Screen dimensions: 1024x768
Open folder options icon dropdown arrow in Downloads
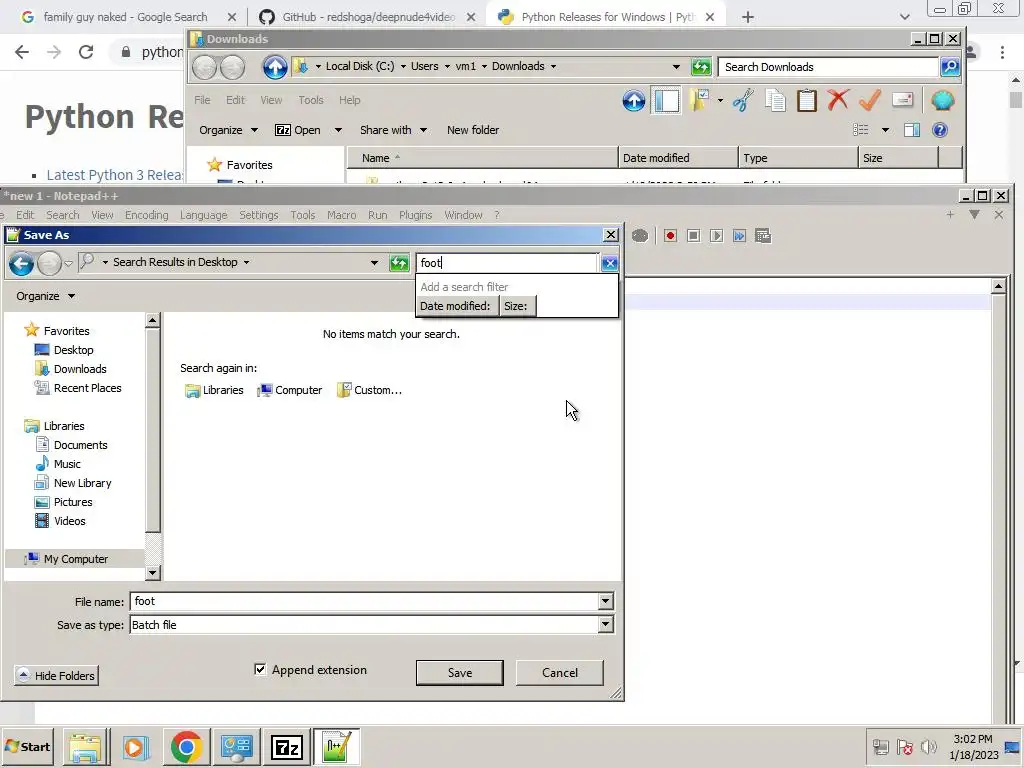(x=720, y=101)
